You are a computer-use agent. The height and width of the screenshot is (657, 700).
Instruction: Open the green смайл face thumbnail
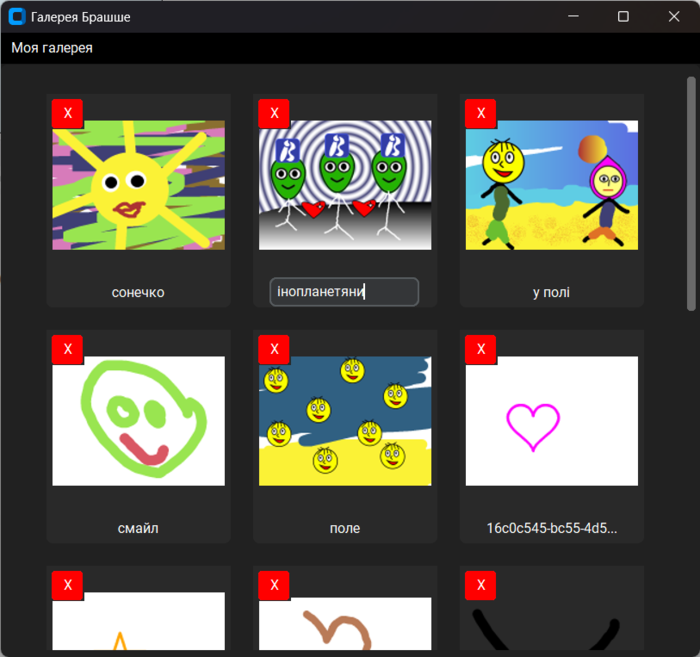click(x=138, y=421)
